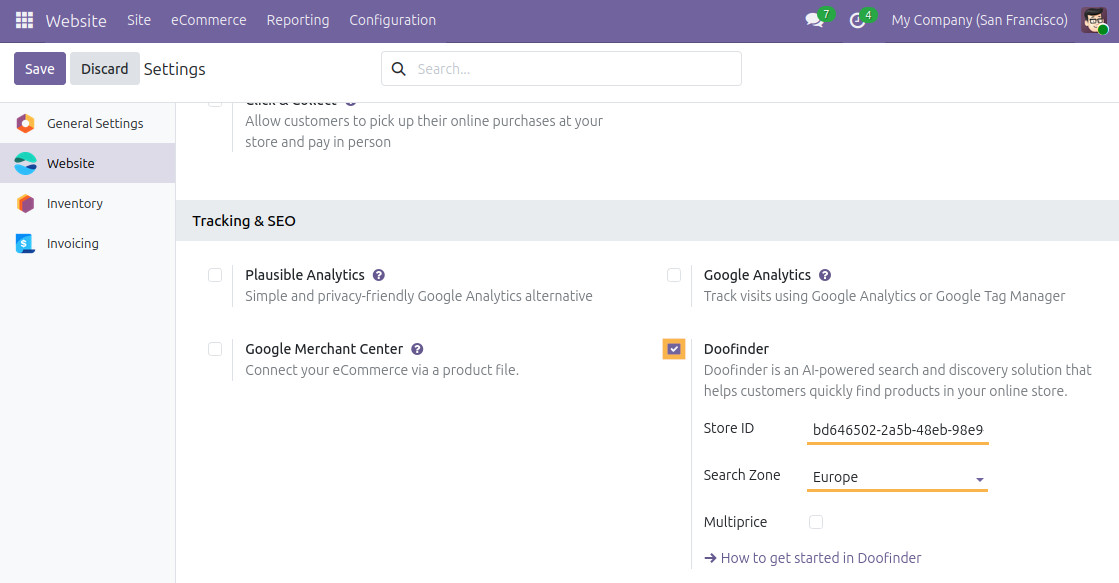Open the apps grid menu icon
The height and width of the screenshot is (583, 1119).
coord(24,20)
